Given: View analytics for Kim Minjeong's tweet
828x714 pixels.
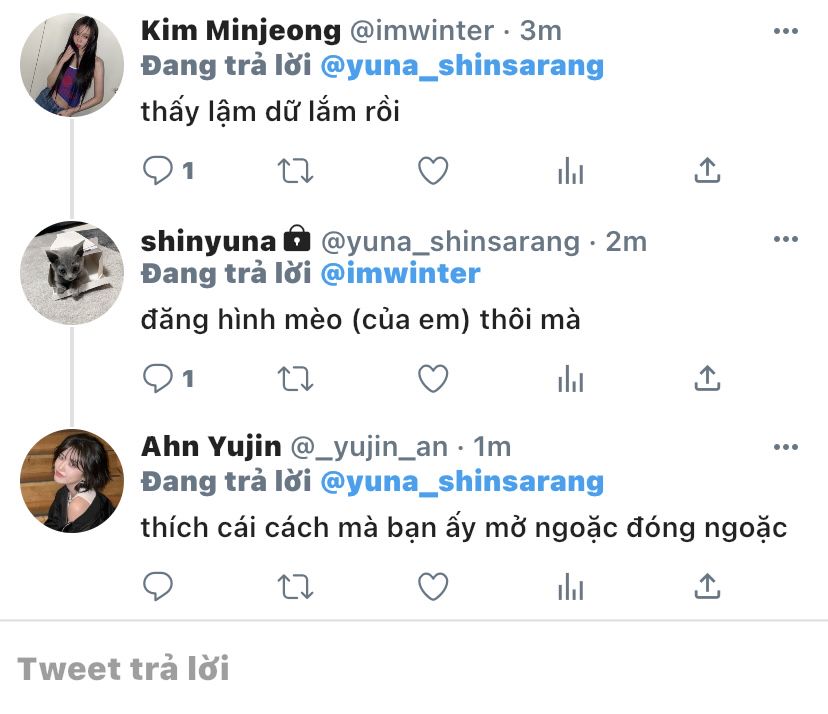Looking at the screenshot, I should tap(570, 172).
